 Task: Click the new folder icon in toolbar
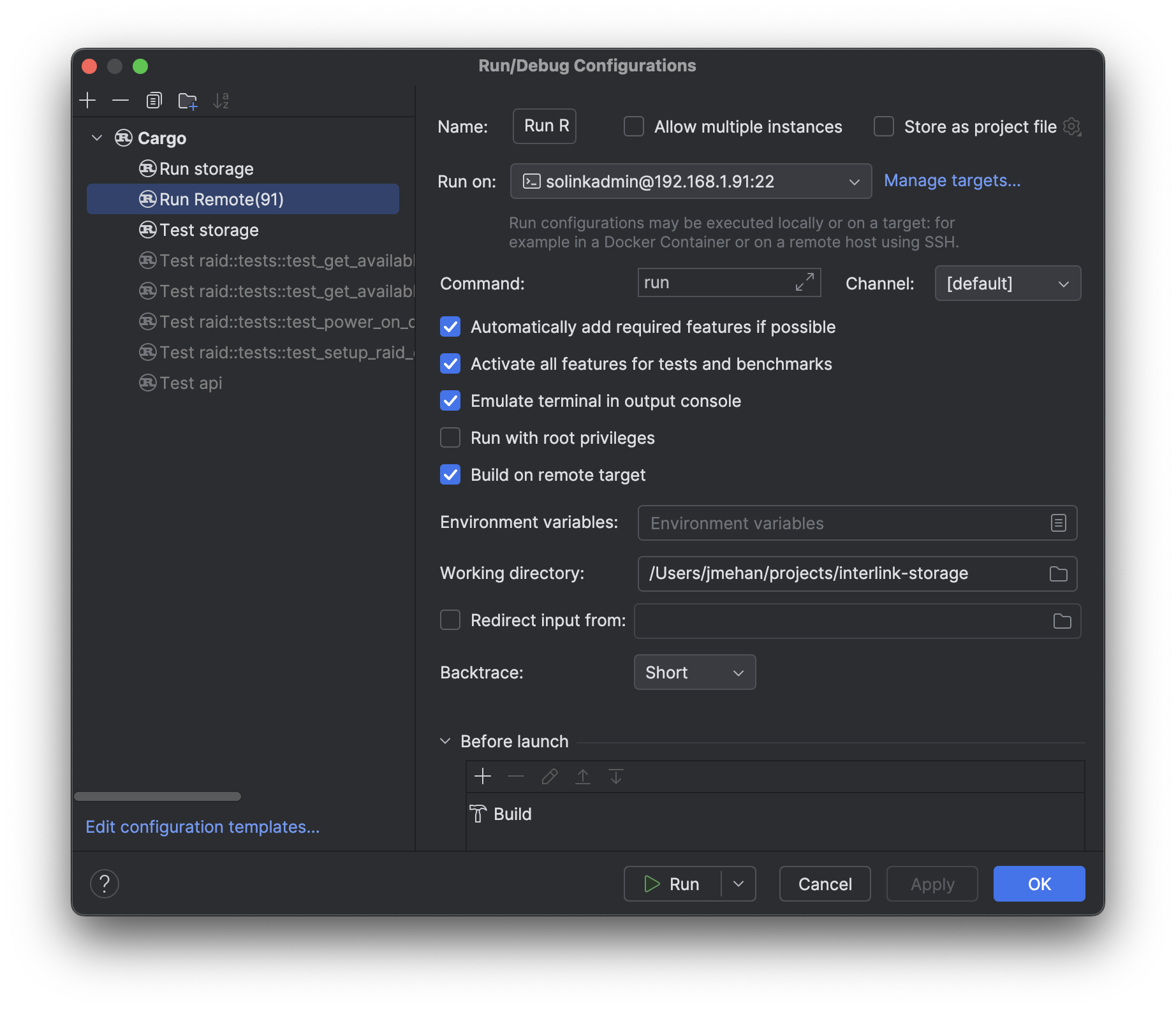187,101
